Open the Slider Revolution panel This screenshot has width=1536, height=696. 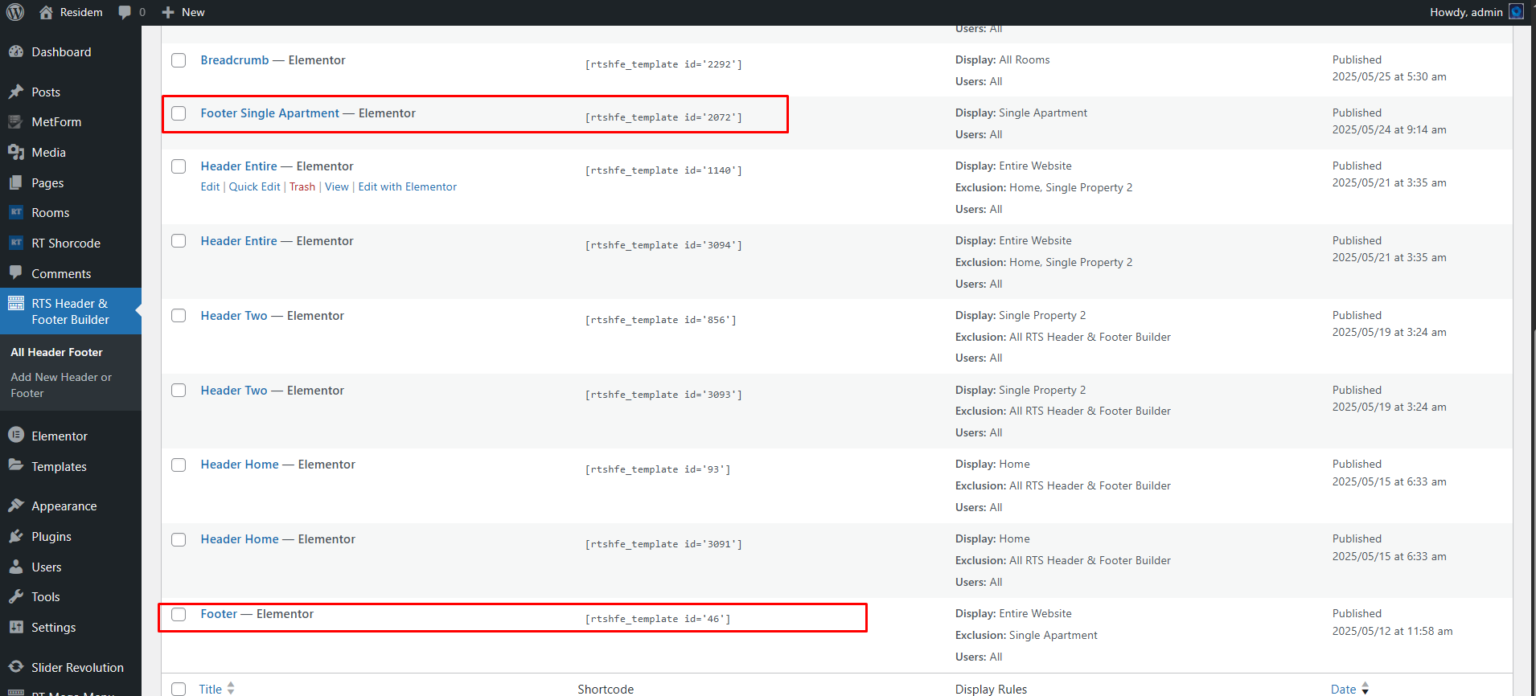click(x=71, y=667)
